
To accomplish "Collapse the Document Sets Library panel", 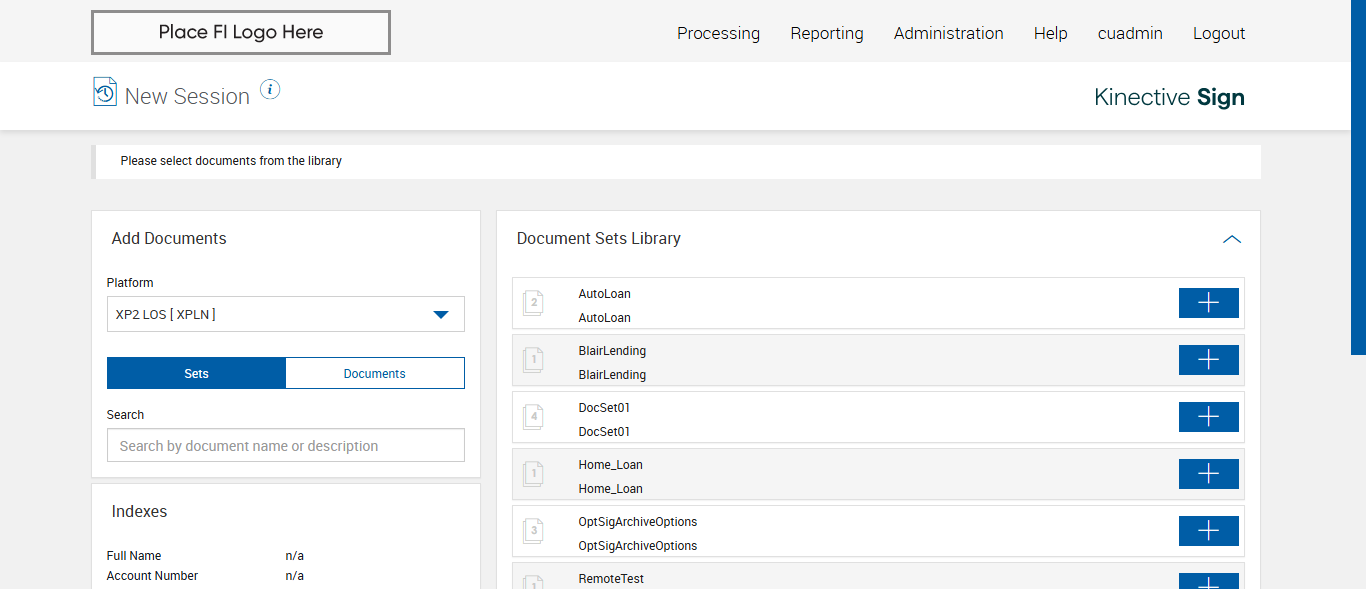I will 1231,239.
